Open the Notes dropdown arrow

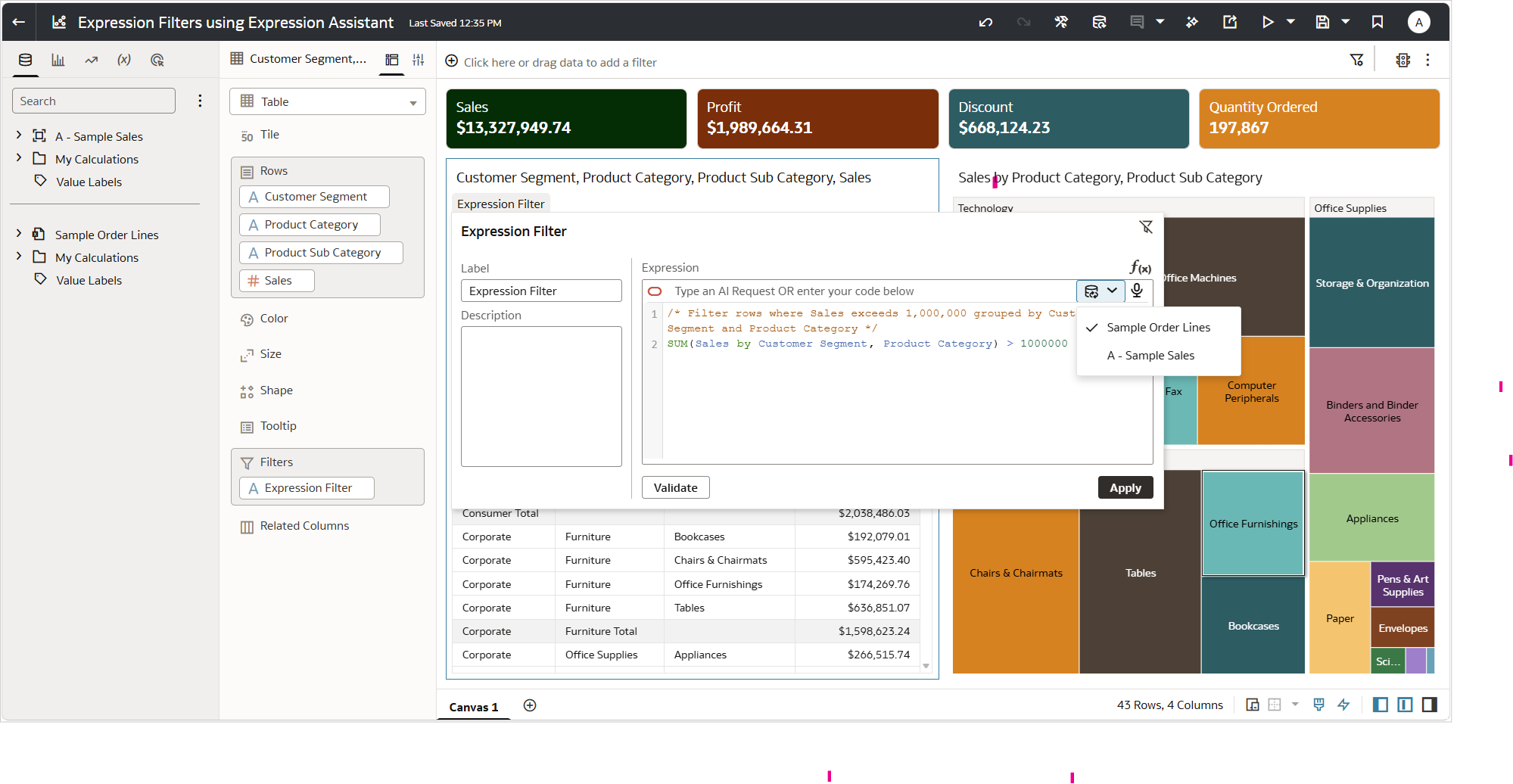point(1160,22)
